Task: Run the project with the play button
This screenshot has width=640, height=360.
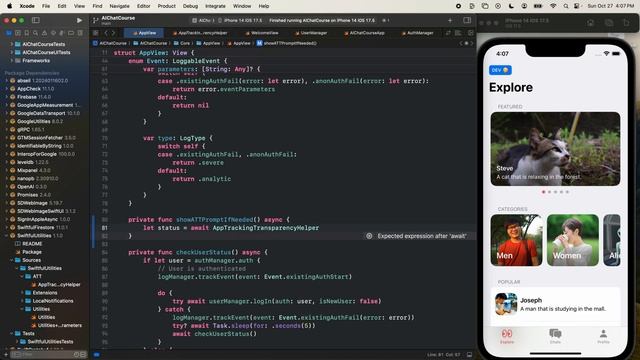Action: tap(79, 20)
